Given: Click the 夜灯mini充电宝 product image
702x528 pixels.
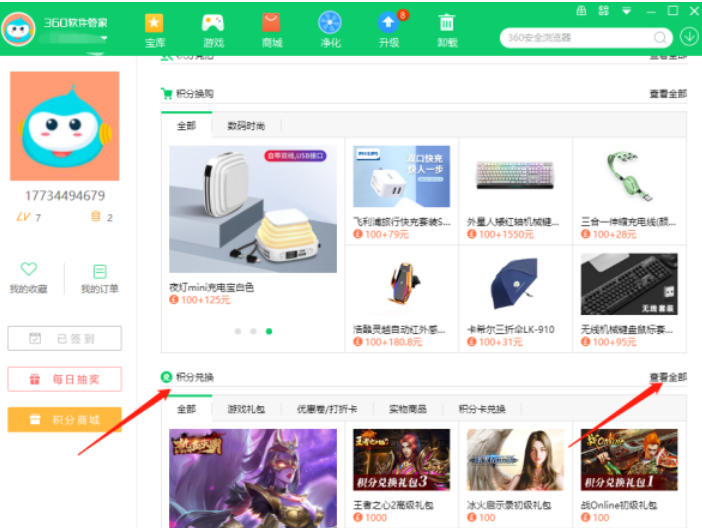Looking at the screenshot, I should [x=253, y=209].
